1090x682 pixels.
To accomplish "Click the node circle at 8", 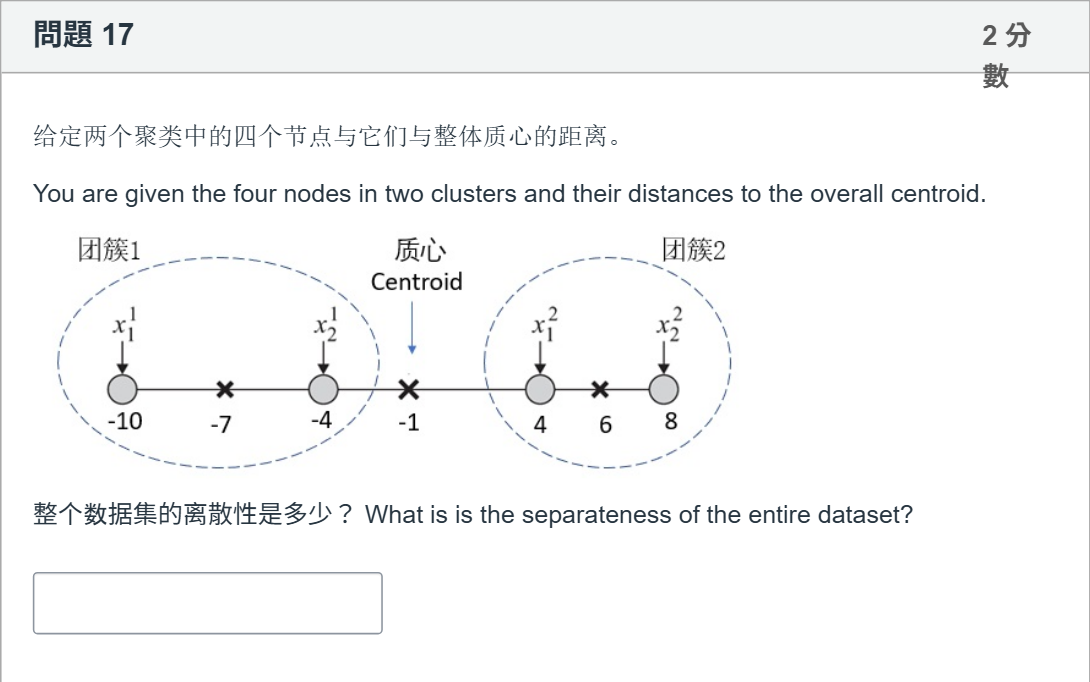I will click(664, 389).
